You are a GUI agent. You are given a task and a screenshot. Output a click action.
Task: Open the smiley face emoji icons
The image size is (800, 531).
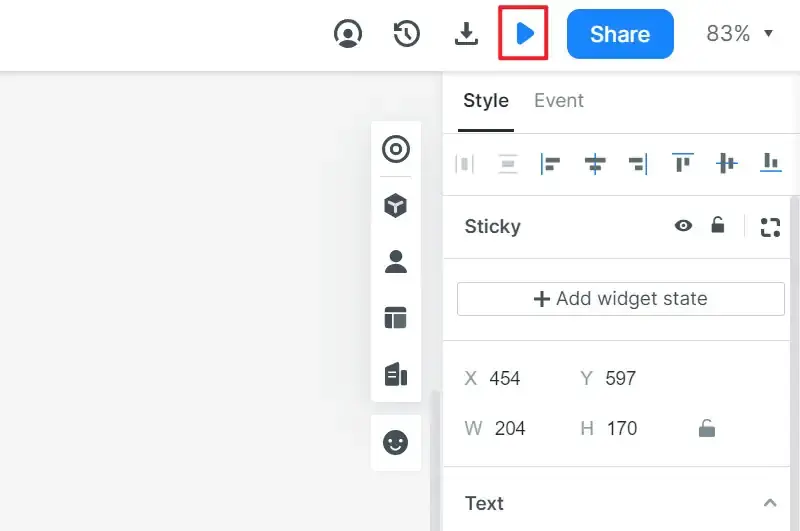click(x=395, y=442)
